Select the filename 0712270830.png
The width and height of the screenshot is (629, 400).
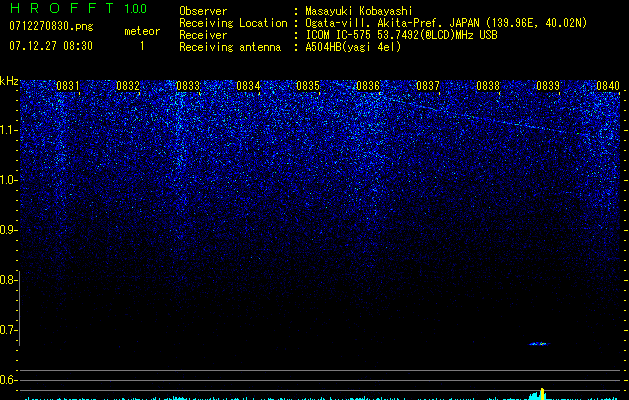[x=51, y=26]
